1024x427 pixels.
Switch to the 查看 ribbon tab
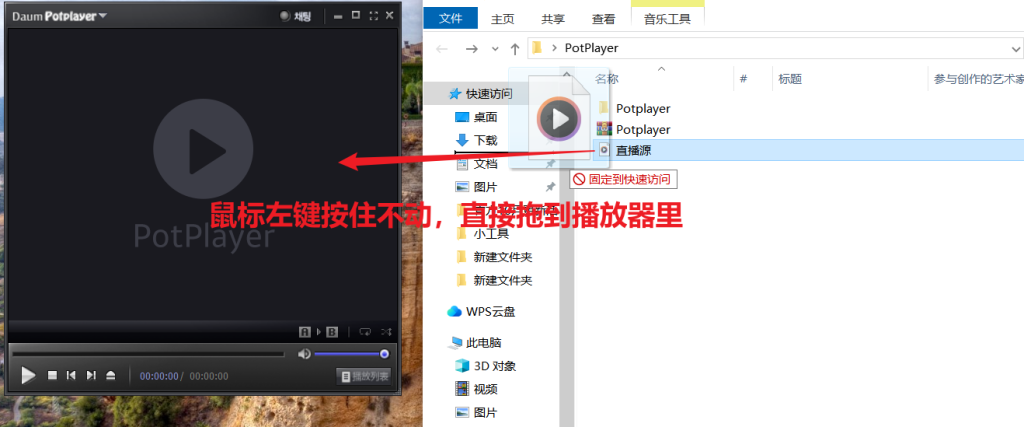click(x=603, y=19)
